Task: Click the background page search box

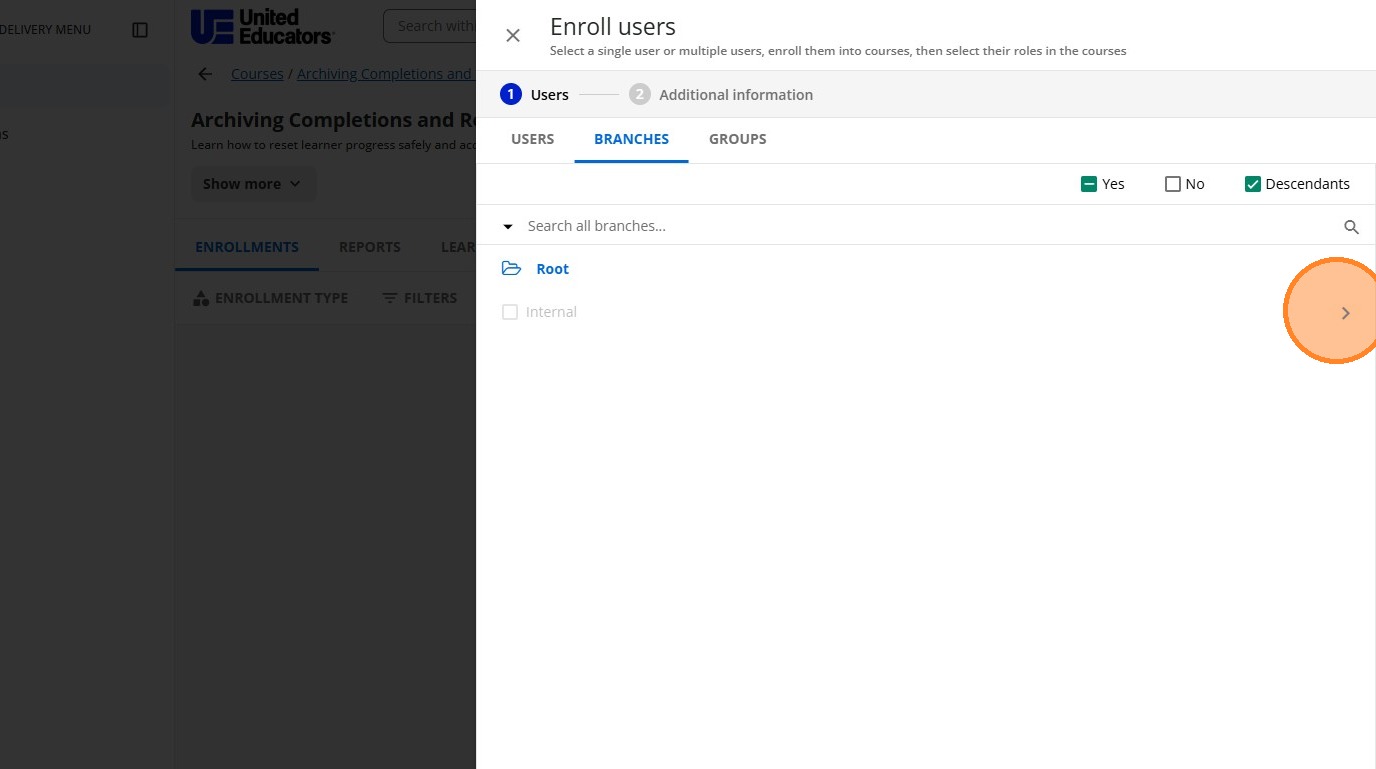Action: pyautogui.click(x=430, y=26)
